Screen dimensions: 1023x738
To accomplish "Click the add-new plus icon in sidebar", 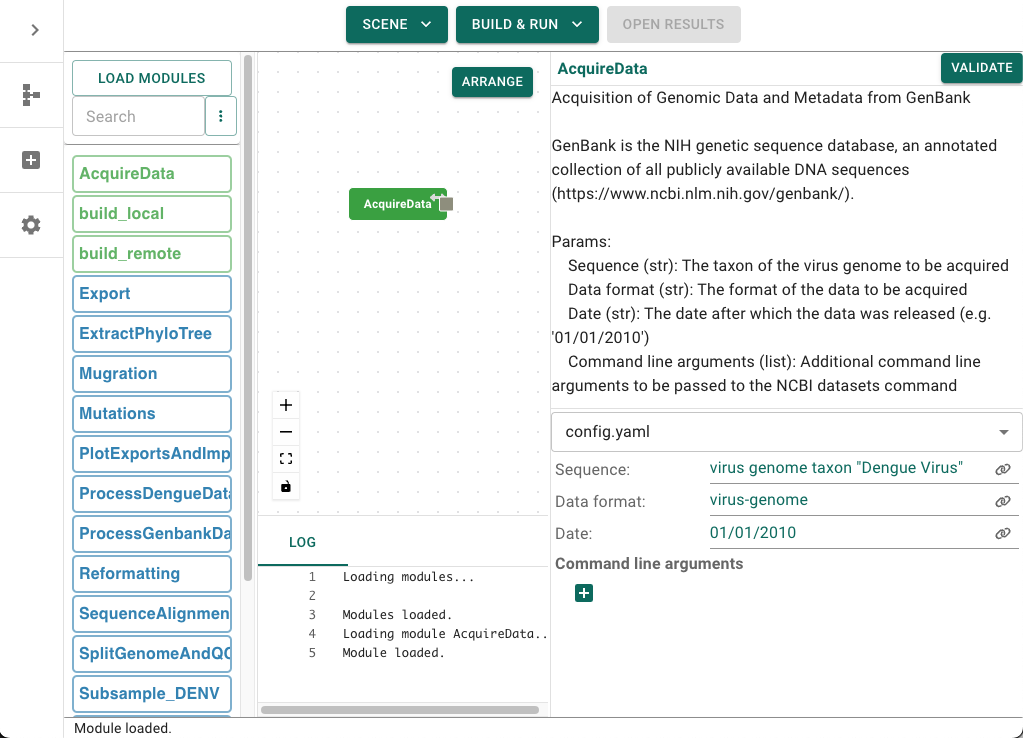I will tap(31, 160).
